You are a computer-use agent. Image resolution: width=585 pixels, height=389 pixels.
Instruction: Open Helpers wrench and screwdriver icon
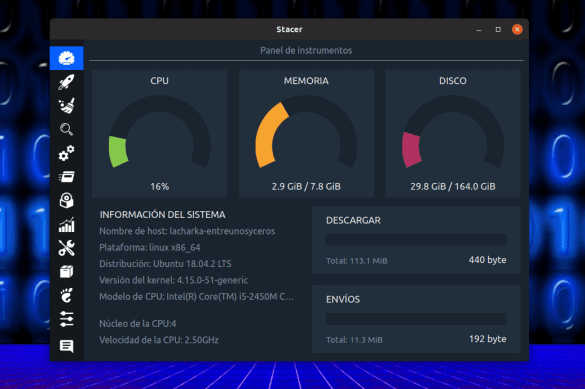(66, 248)
